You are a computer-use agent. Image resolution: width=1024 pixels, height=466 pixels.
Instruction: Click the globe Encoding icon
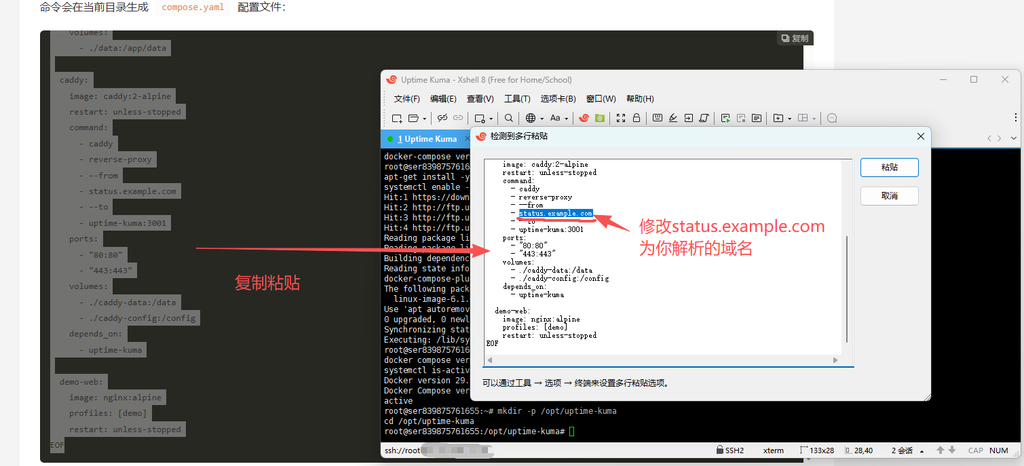[530, 118]
